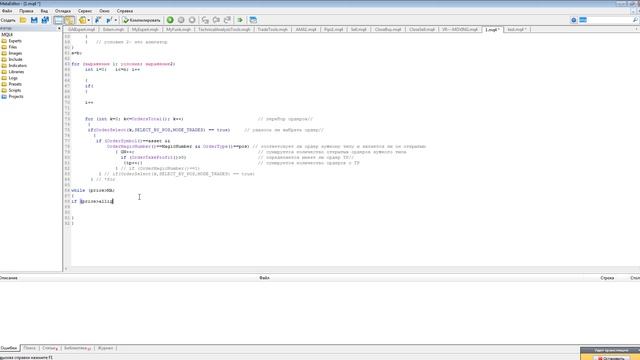Image resolution: width=640 pixels, height=360 pixels.
Task: Switch to the TradeTools.mqh tab
Action: point(272,30)
